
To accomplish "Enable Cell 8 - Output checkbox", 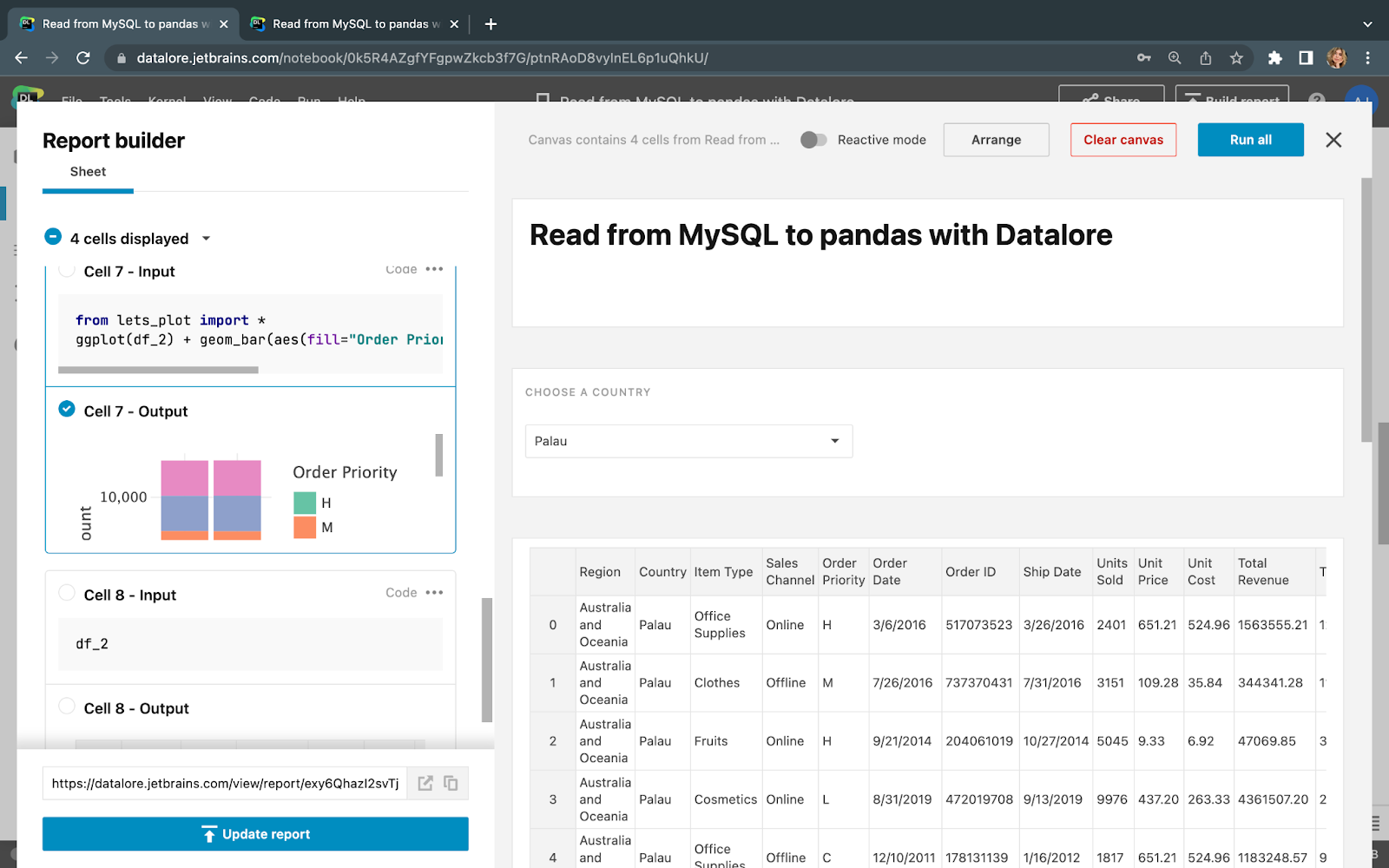I will tap(67, 707).
